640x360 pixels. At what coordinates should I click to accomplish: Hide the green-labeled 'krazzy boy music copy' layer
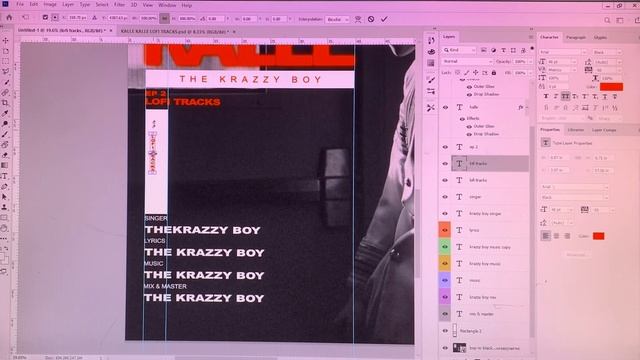tap(445, 247)
